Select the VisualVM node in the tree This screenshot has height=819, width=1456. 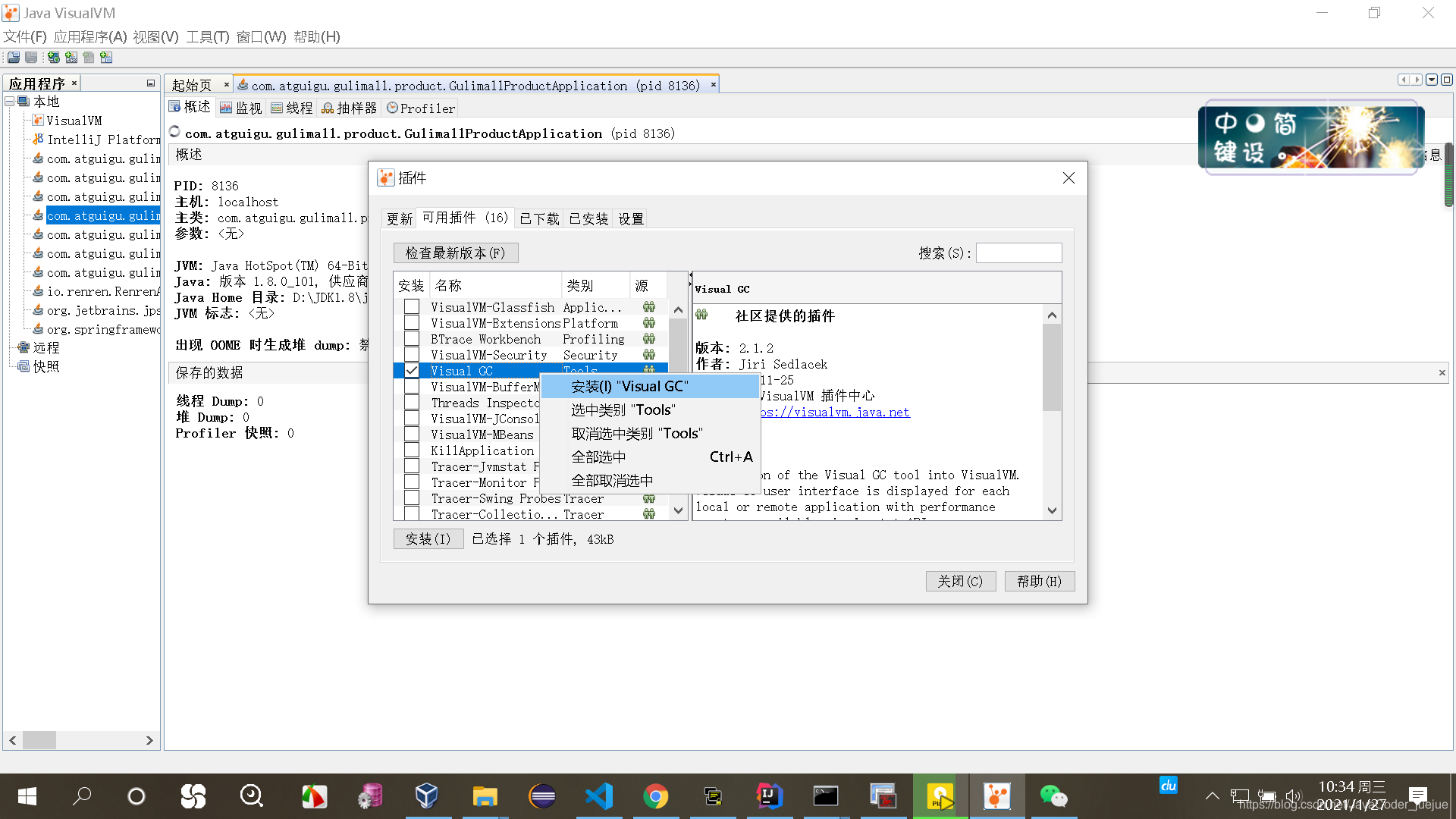[x=74, y=121]
